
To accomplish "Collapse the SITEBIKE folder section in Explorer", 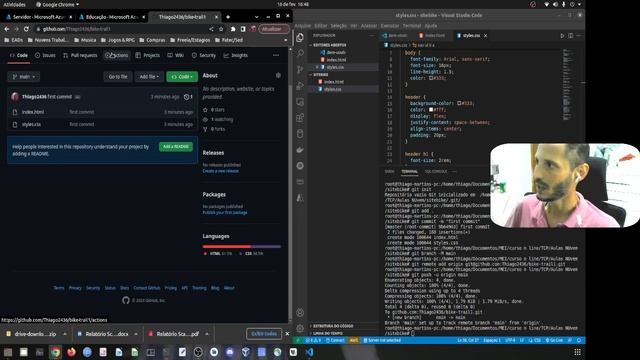I will (321, 75).
